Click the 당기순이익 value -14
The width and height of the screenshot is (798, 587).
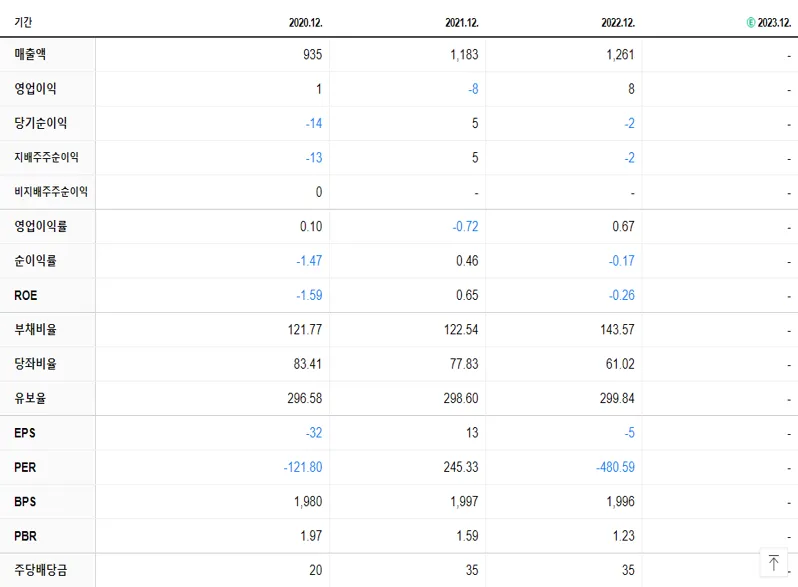[x=314, y=123]
